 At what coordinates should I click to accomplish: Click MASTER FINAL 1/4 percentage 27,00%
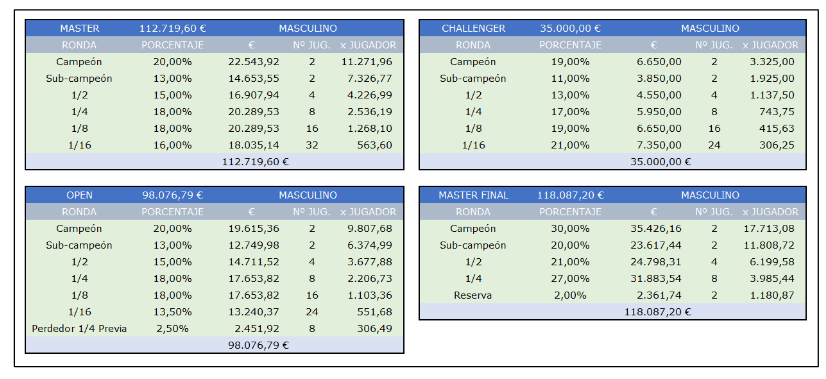(570, 278)
